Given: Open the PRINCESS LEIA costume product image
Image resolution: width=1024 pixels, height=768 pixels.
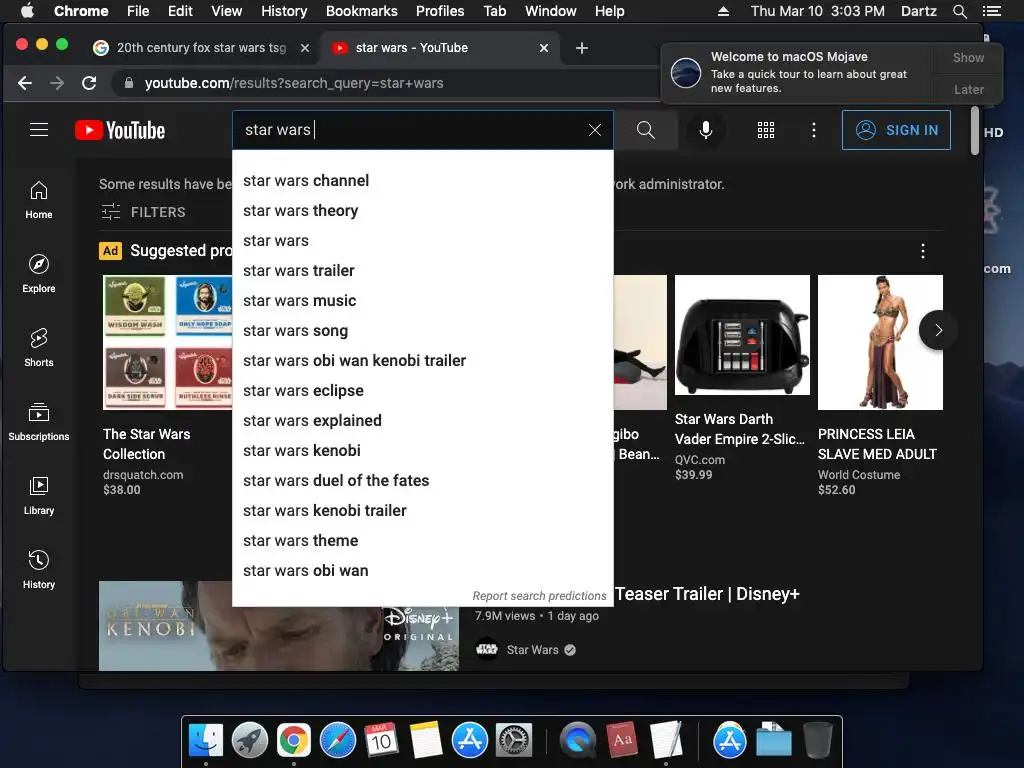Looking at the screenshot, I should pos(880,342).
